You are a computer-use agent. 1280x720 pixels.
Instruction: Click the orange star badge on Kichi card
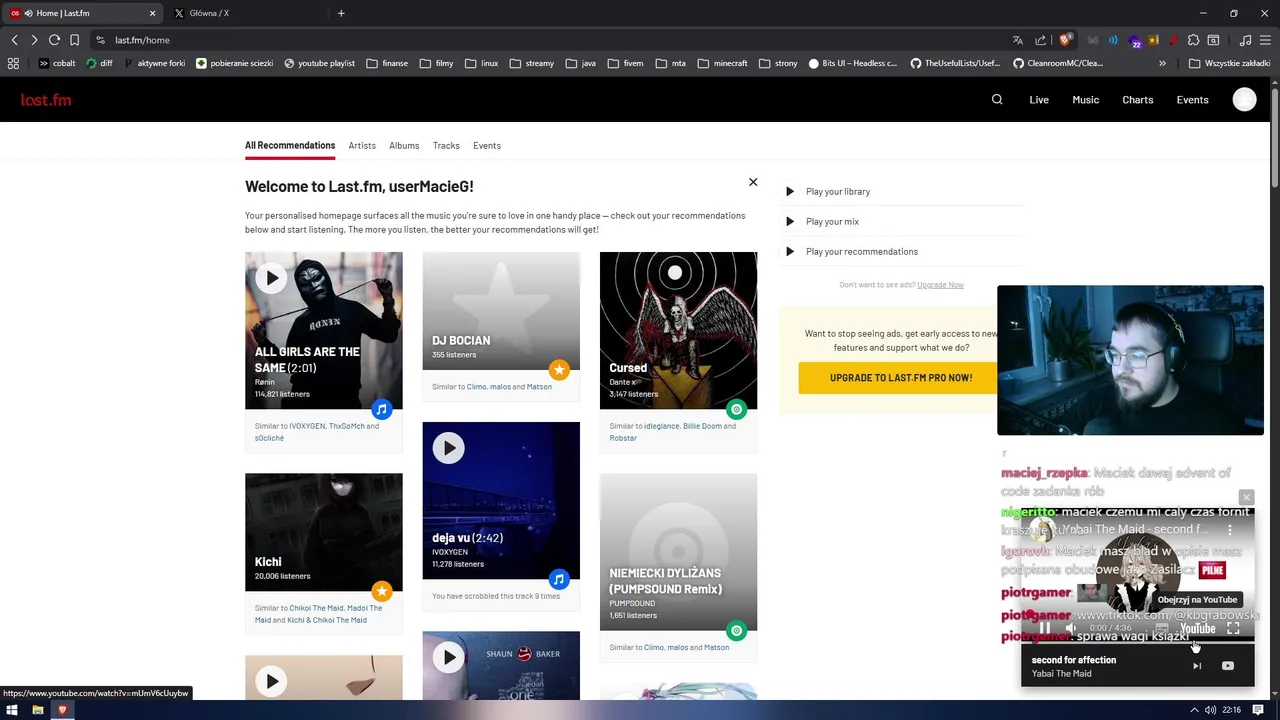[x=381, y=591]
